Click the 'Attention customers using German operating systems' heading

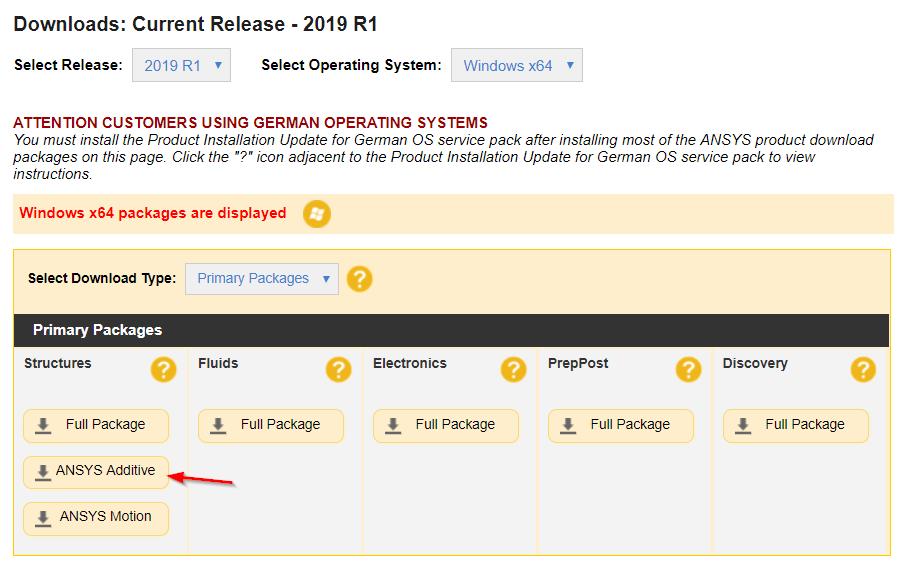[250, 123]
